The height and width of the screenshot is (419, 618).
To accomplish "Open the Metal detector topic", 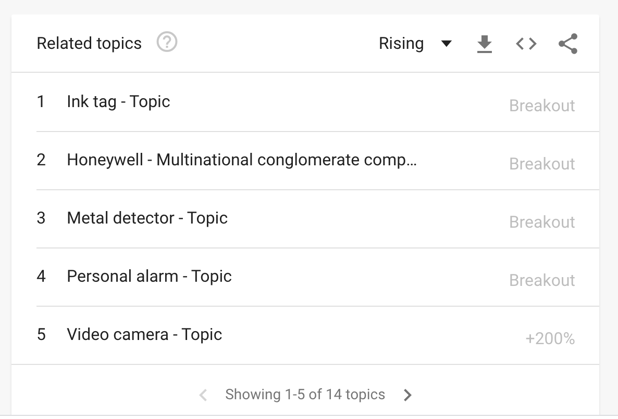I will 147,218.
